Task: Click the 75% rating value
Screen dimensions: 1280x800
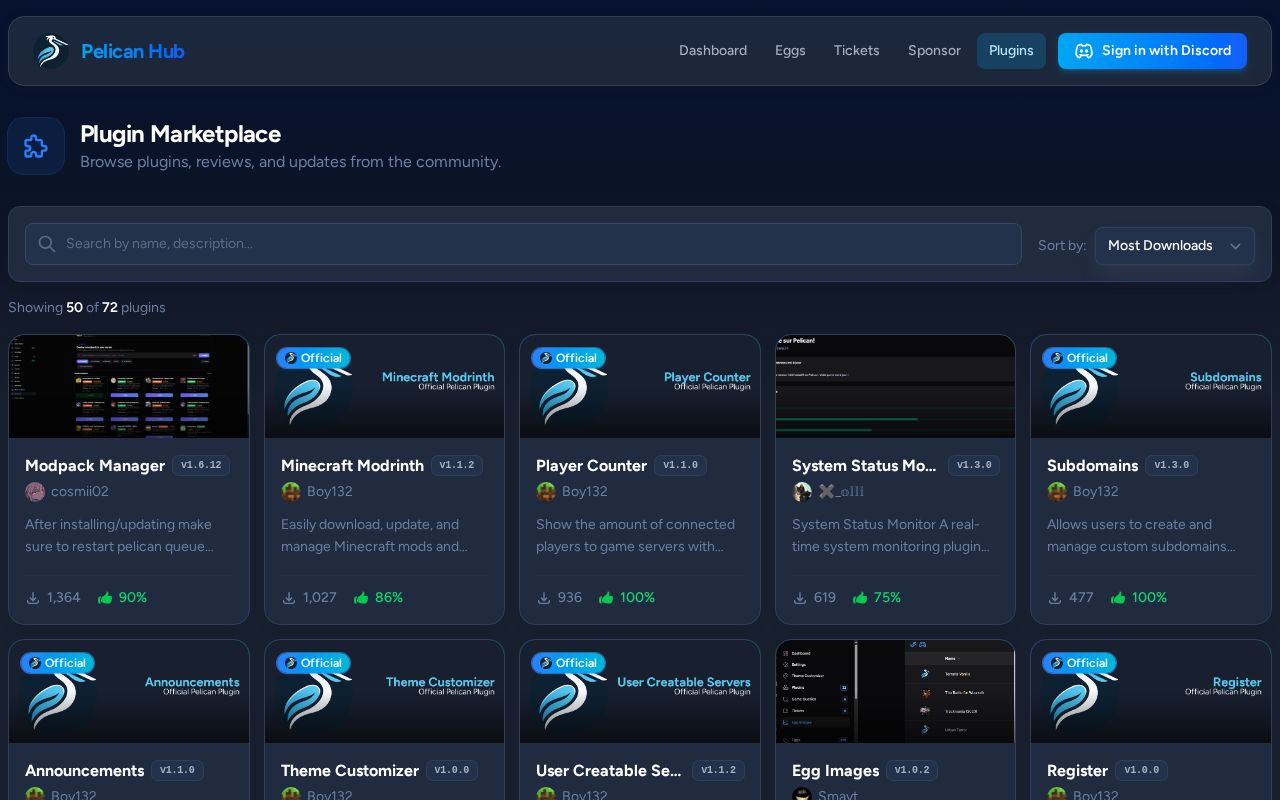Action: point(887,598)
